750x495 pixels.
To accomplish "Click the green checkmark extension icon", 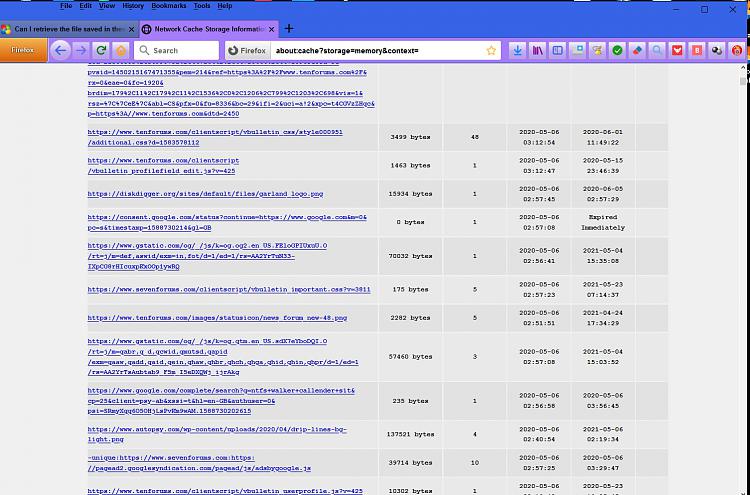I will tap(617, 50).
